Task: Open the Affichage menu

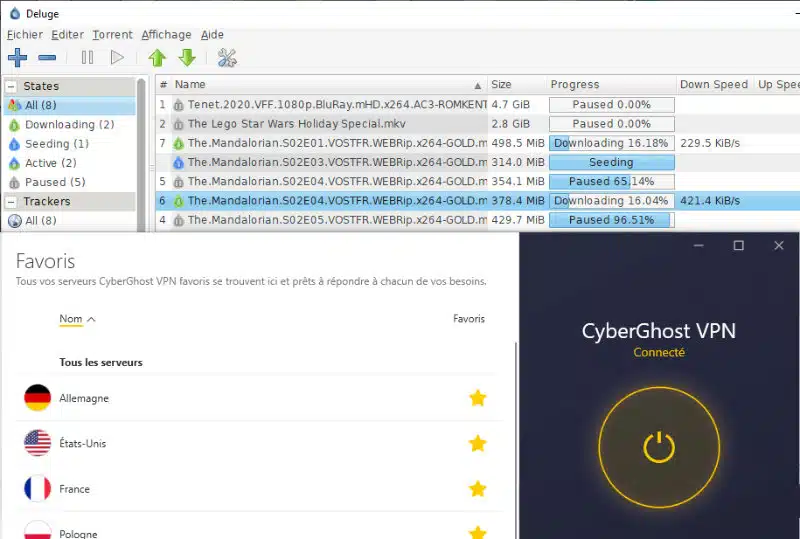Action: pos(166,35)
